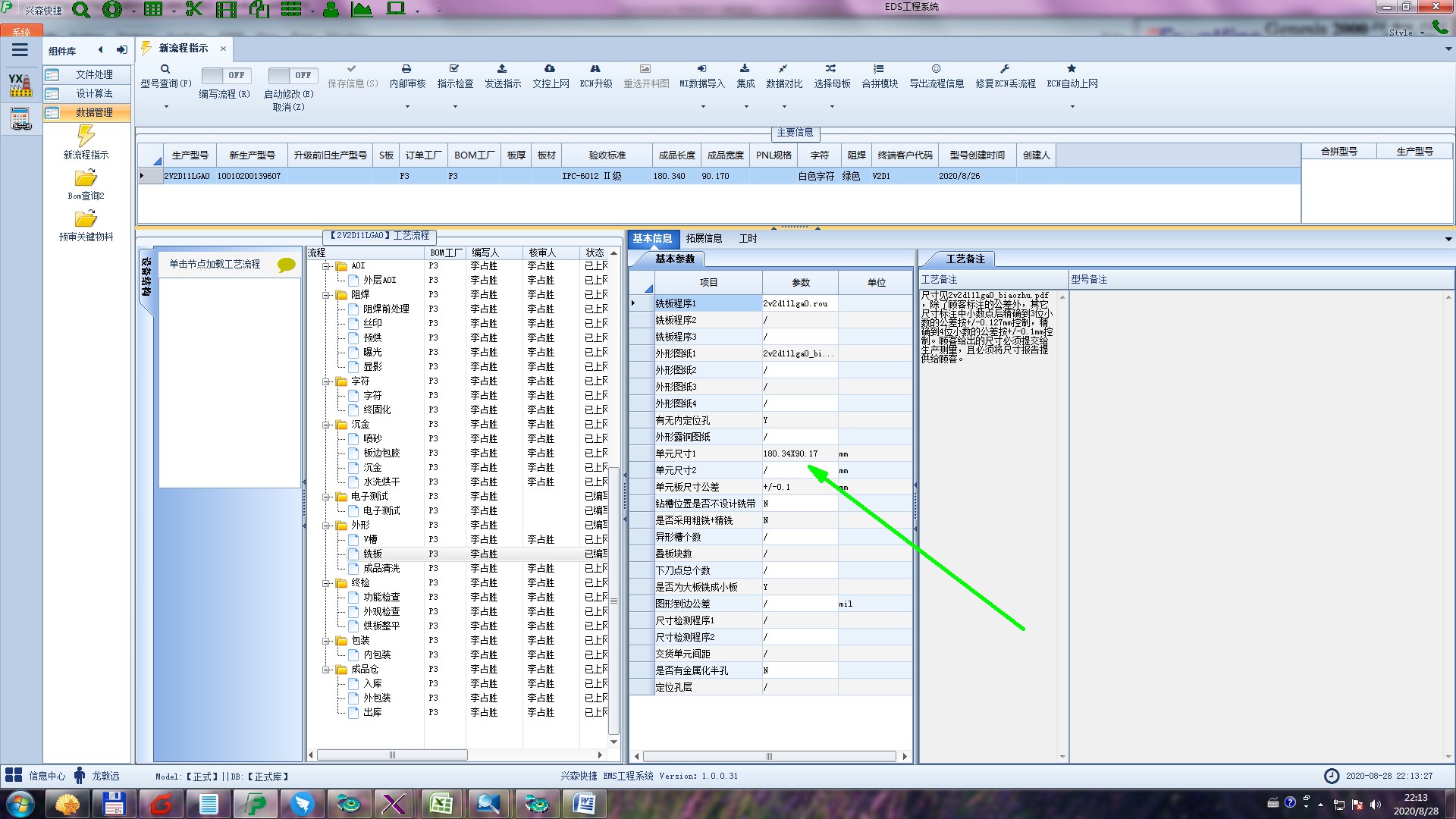
Task: Collapse the 沉金 folder node
Action: tap(327, 425)
